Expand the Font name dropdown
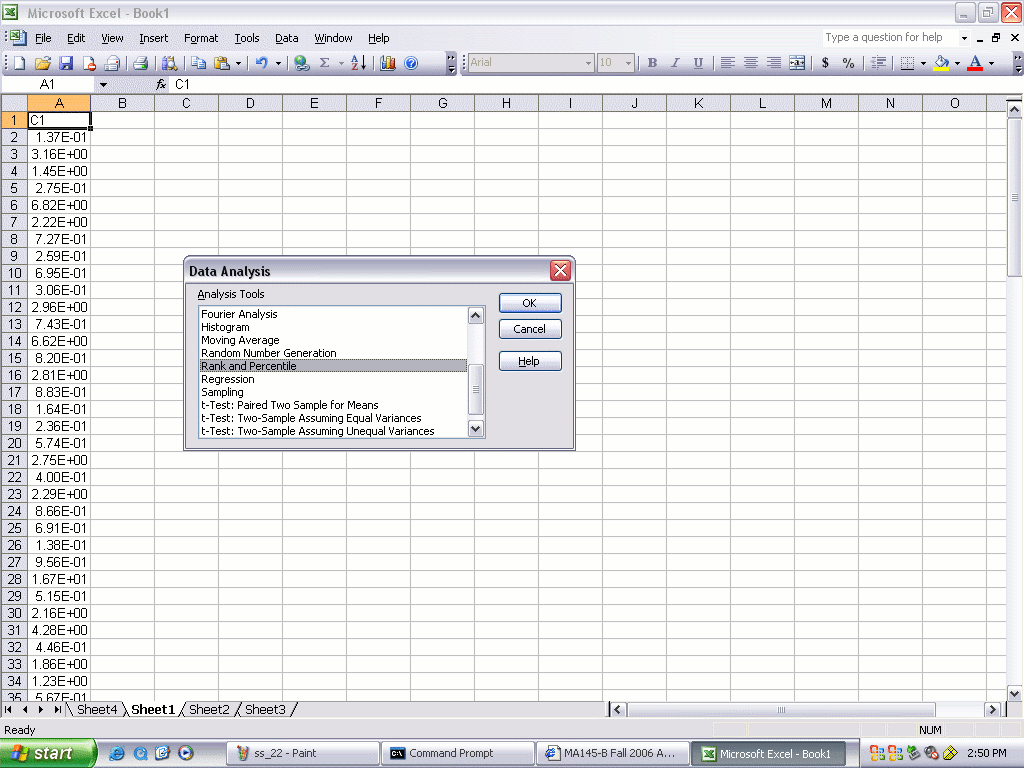 click(588, 63)
